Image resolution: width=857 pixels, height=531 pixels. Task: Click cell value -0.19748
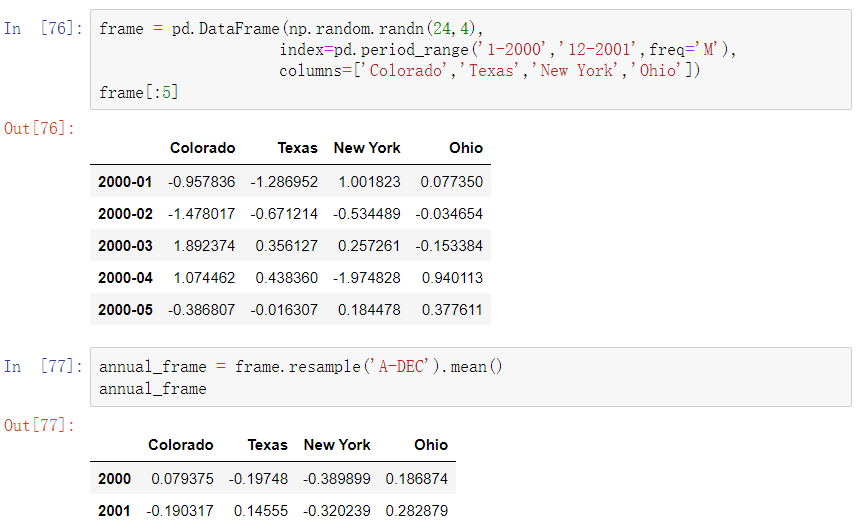point(258,479)
